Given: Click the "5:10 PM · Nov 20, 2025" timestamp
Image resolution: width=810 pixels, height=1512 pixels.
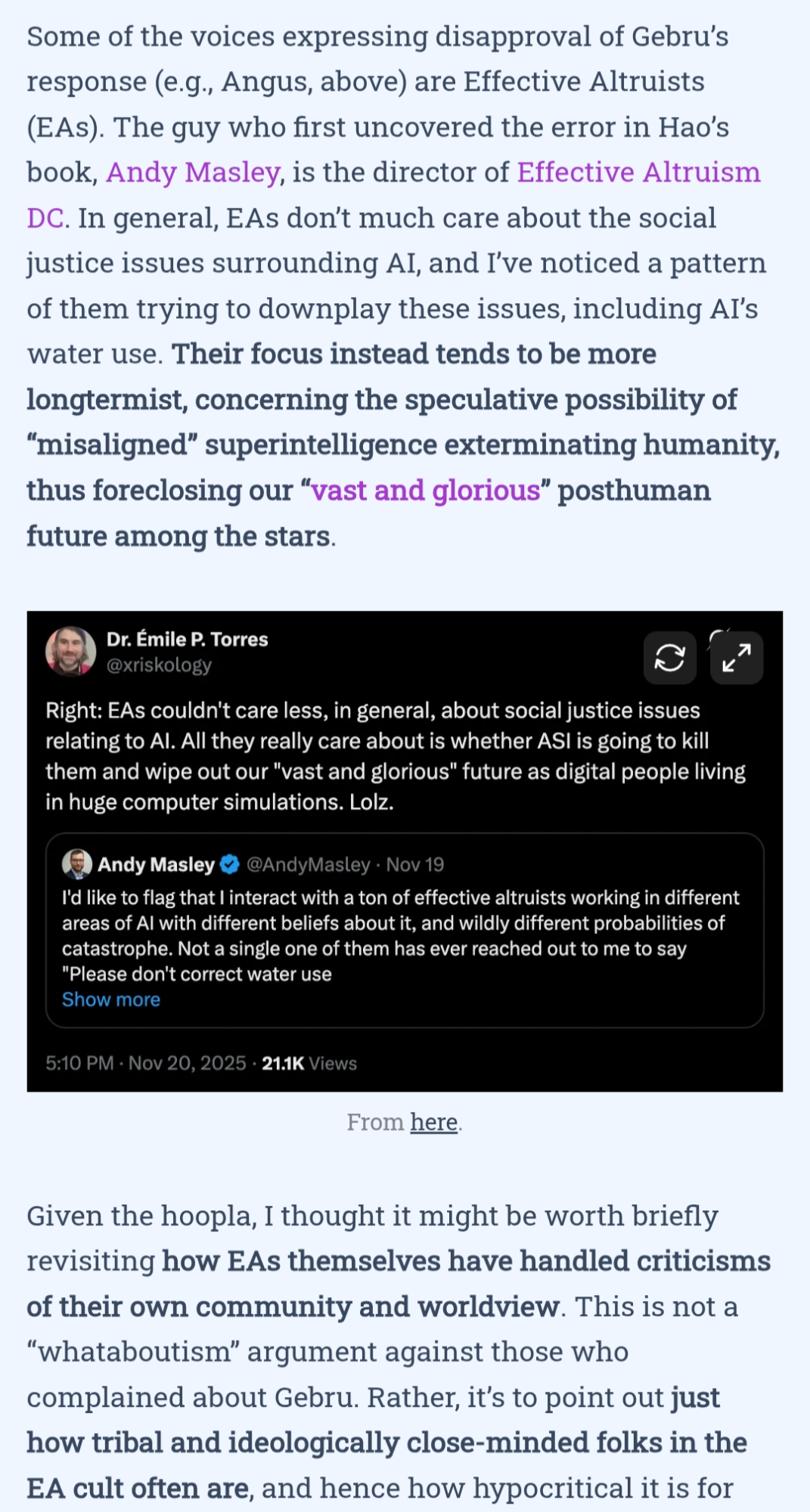Looking at the screenshot, I should point(145,1063).
